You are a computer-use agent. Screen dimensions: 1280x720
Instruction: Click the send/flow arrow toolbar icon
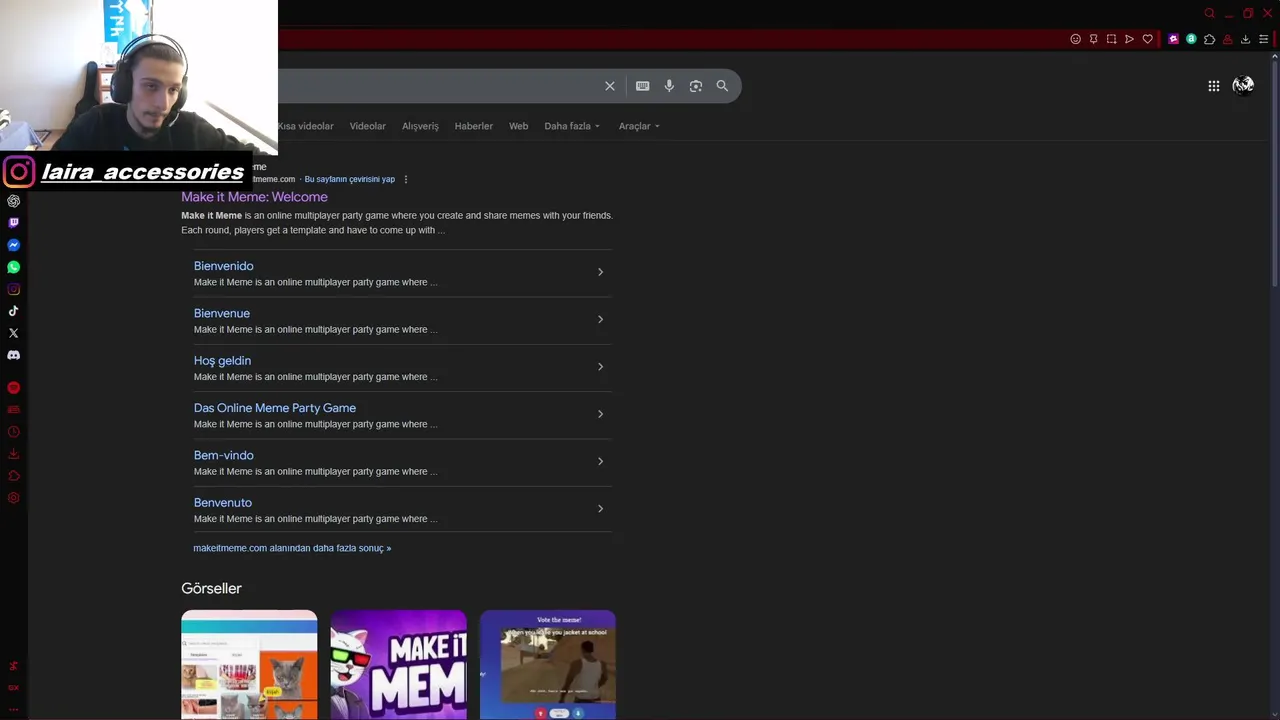point(1129,39)
